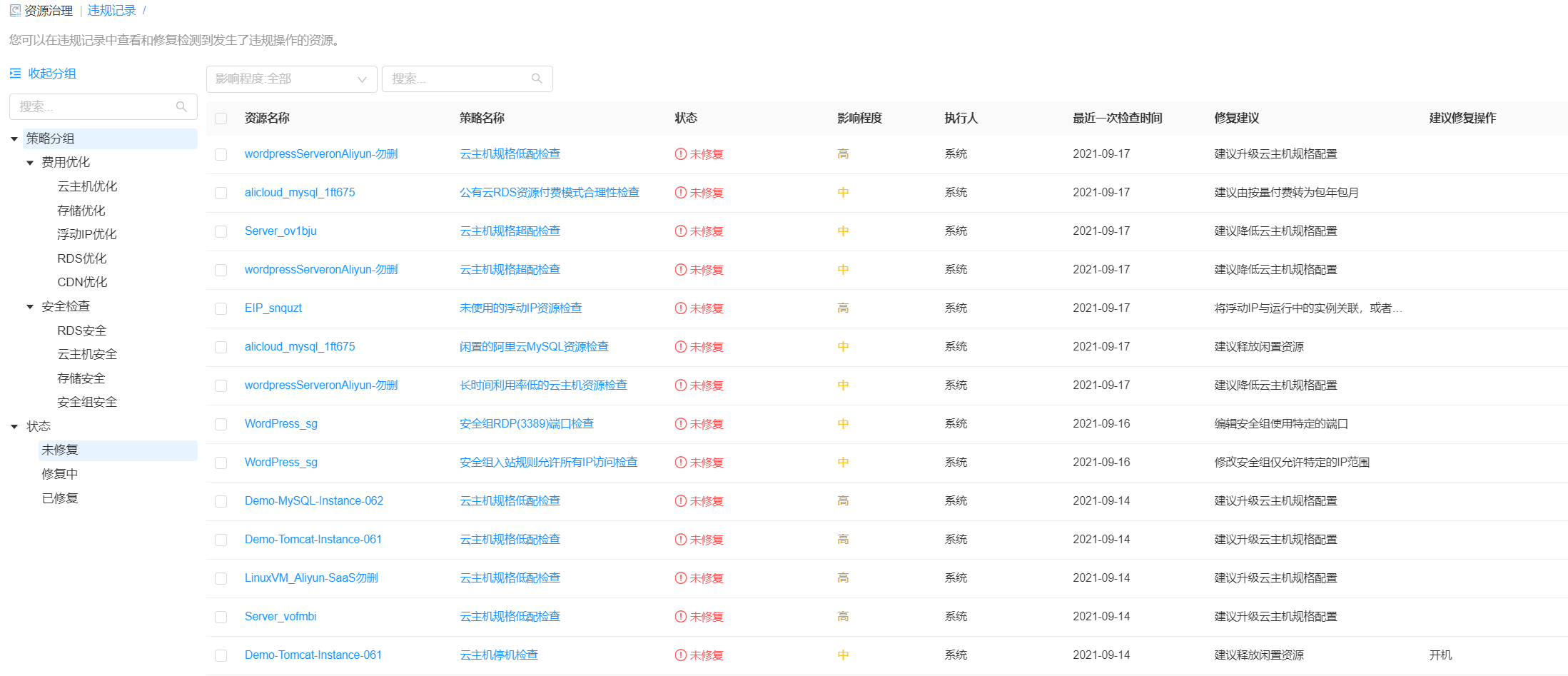This screenshot has width=1568, height=676.
Task: Select 存储优化 in the tree
Action: tap(81, 211)
